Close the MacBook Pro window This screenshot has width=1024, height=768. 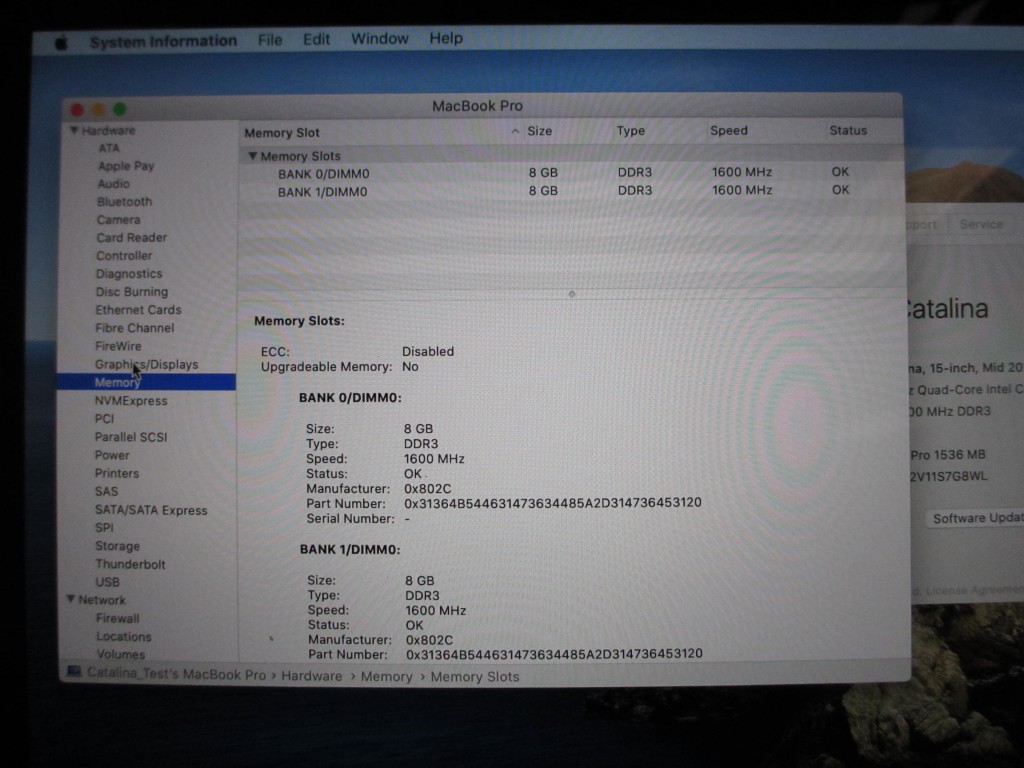click(77, 110)
